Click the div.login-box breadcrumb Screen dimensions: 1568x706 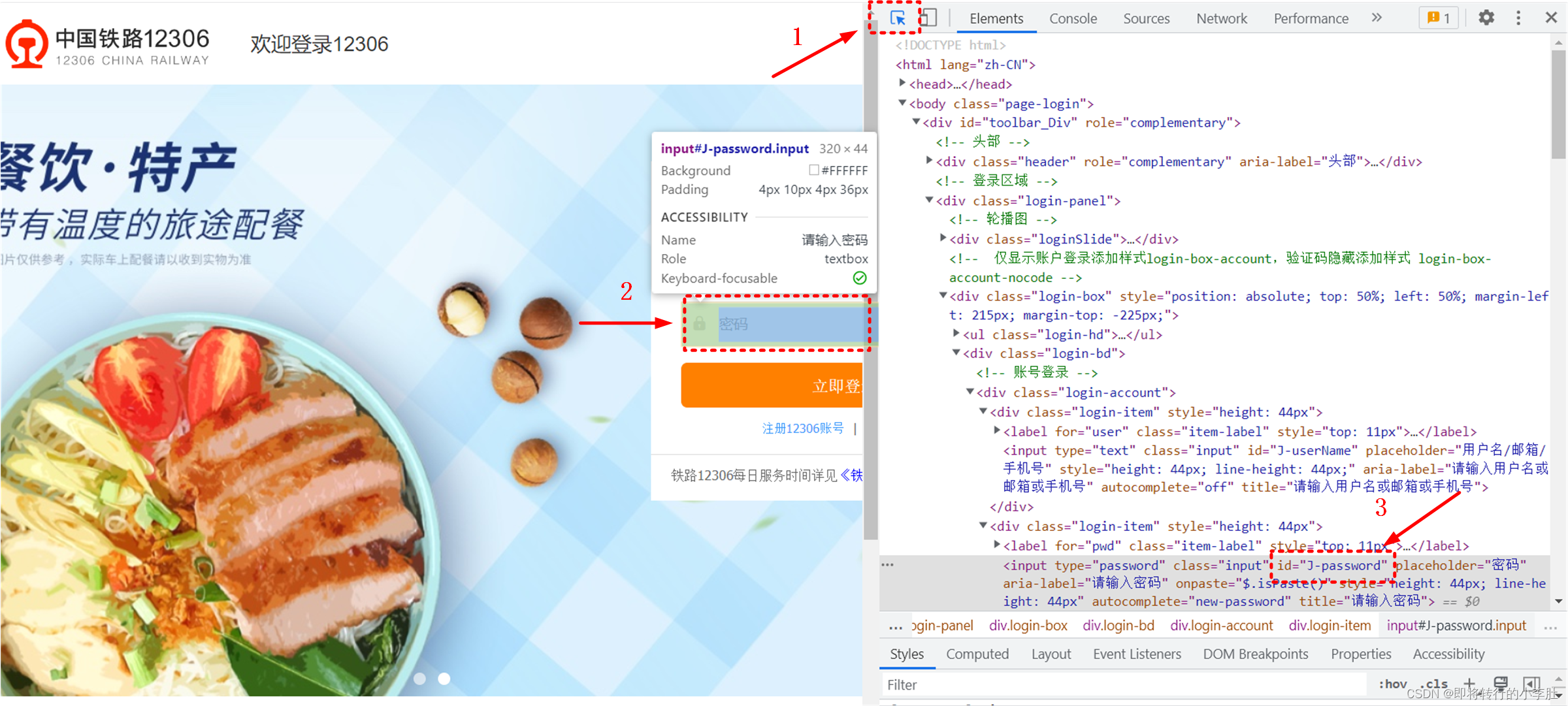(x=1028, y=626)
